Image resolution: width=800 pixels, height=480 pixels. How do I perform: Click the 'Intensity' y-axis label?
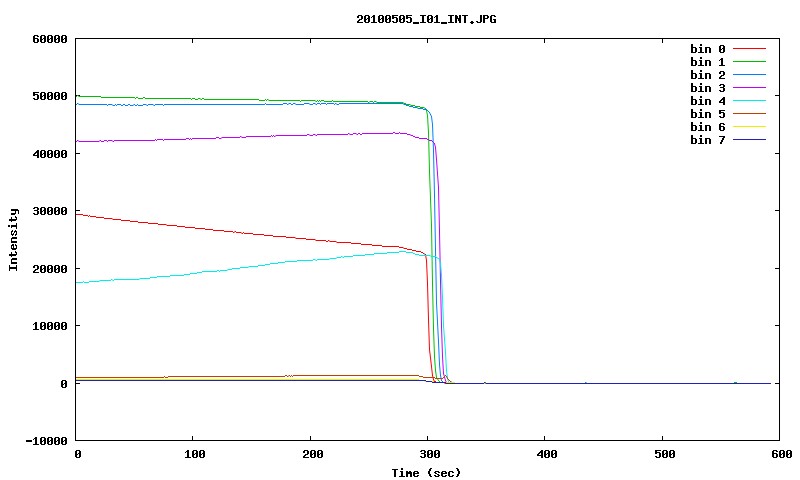tap(13, 239)
